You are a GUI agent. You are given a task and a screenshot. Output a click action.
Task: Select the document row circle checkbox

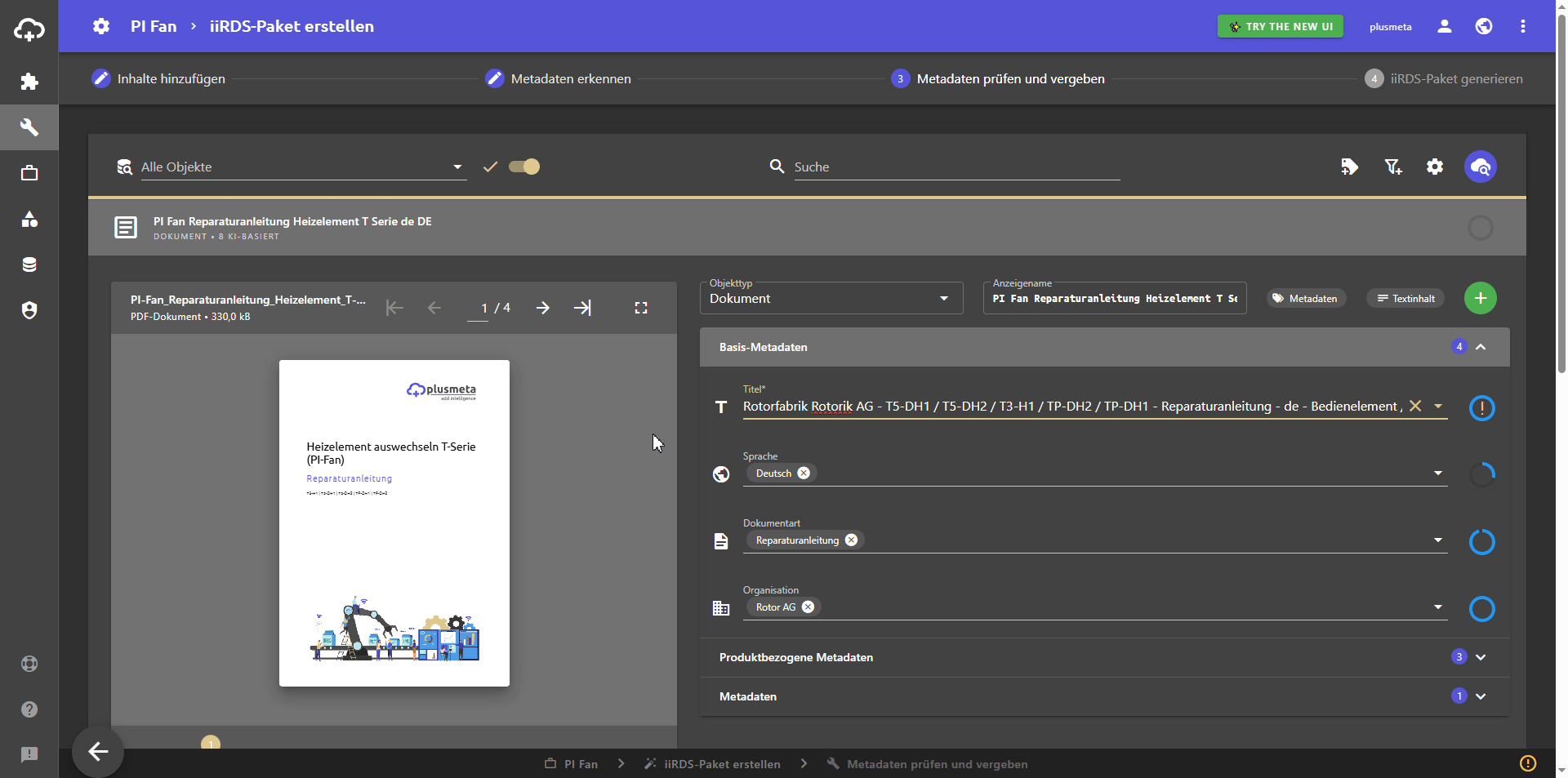[x=1480, y=228]
